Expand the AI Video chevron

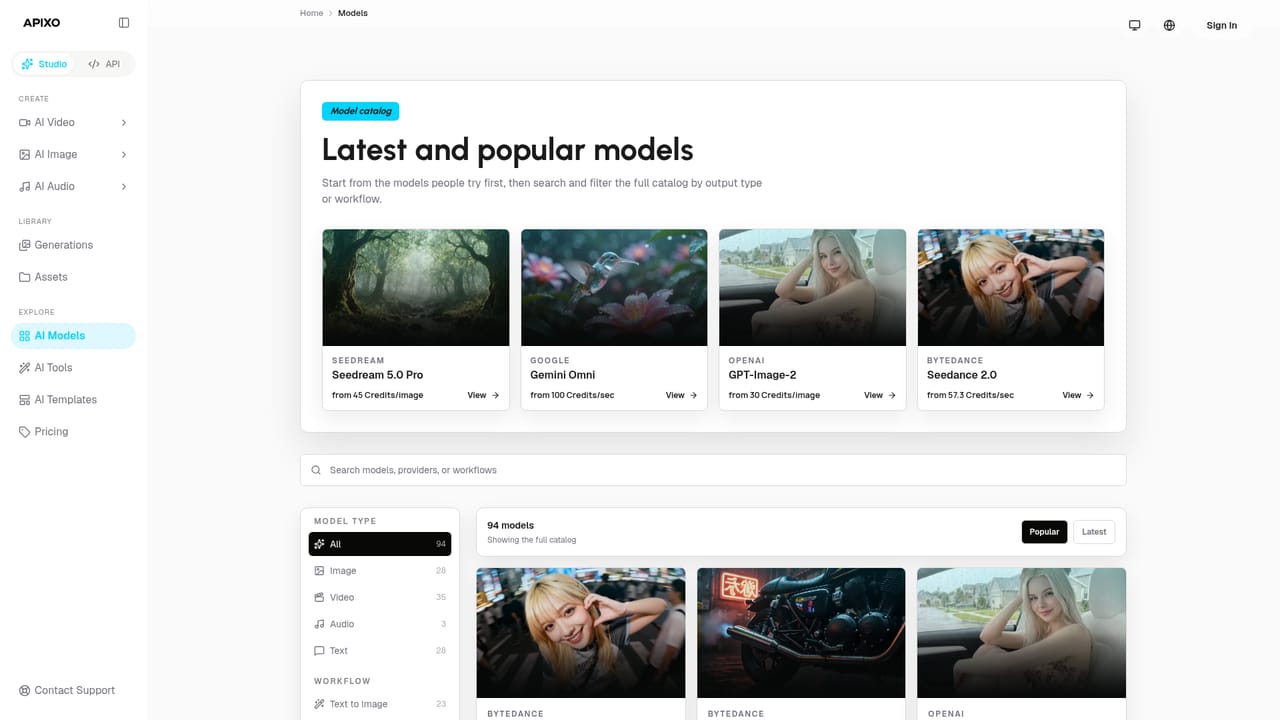124,122
